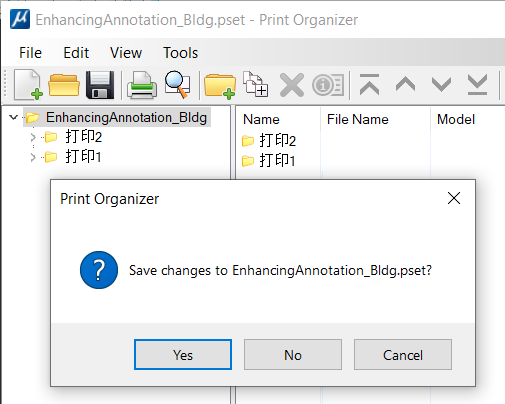Click Move Down chevron icon
This screenshot has width=505, height=404.
[x=441, y=85]
